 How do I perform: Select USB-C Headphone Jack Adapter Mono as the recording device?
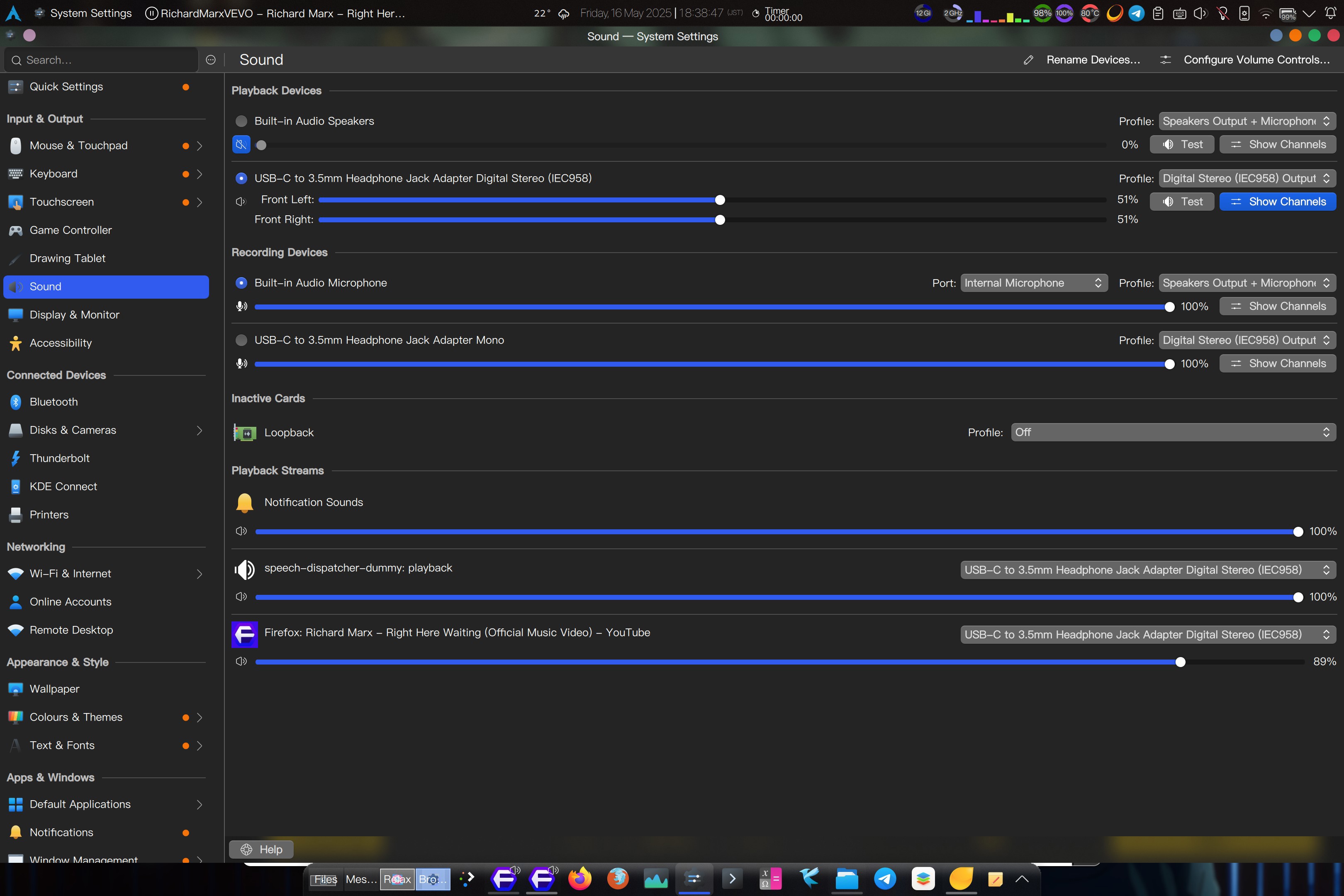coord(242,340)
